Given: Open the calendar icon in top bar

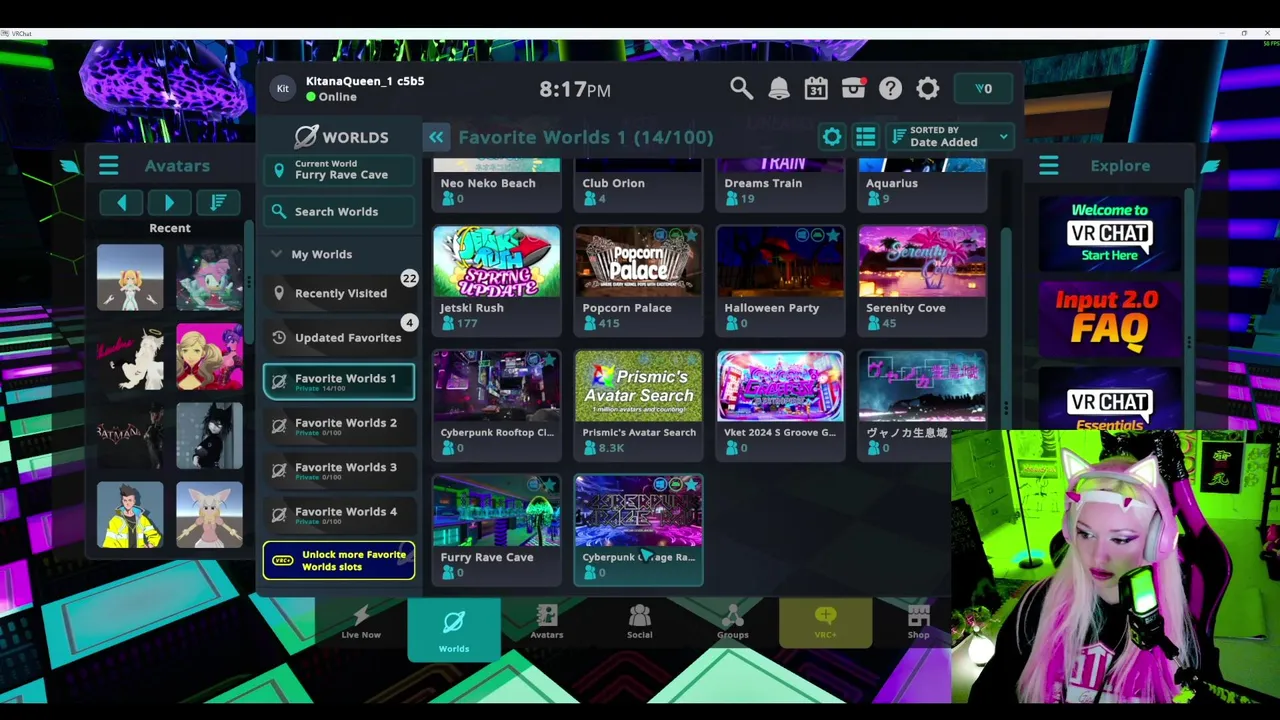Looking at the screenshot, I should click(x=816, y=89).
